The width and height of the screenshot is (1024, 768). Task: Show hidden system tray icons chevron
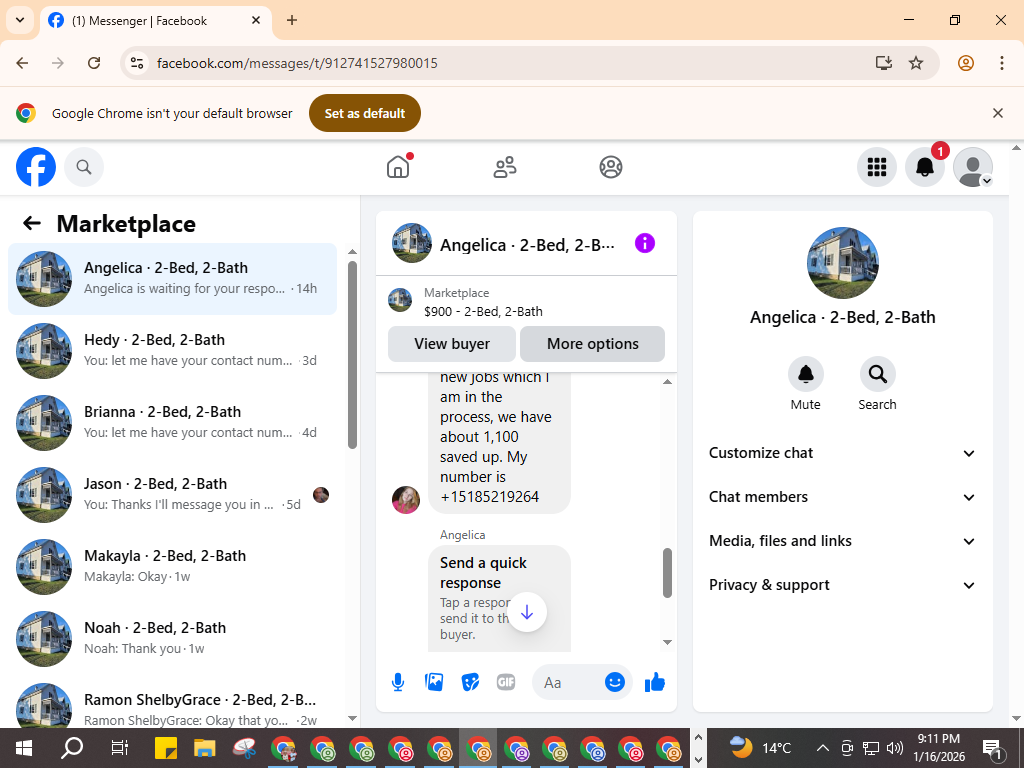pyautogui.click(x=823, y=748)
